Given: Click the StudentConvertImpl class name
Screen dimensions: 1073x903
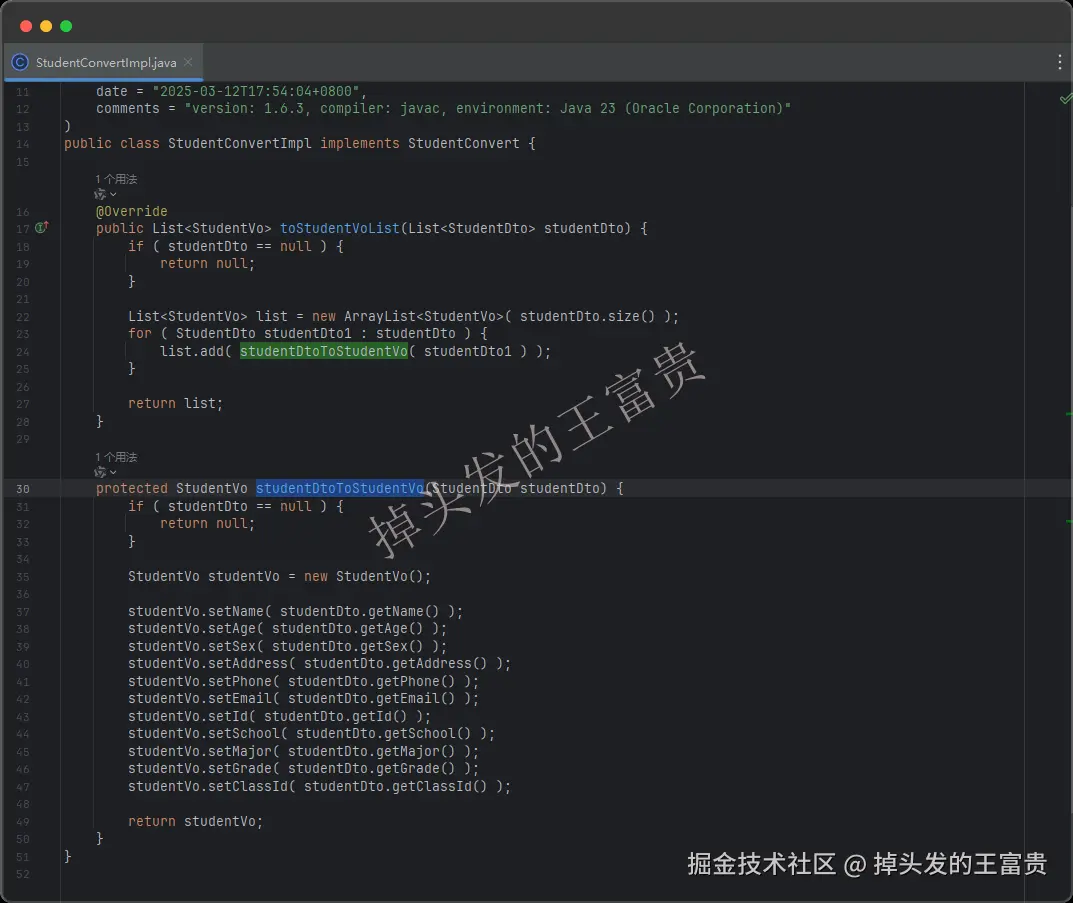Looking at the screenshot, I should point(240,144).
